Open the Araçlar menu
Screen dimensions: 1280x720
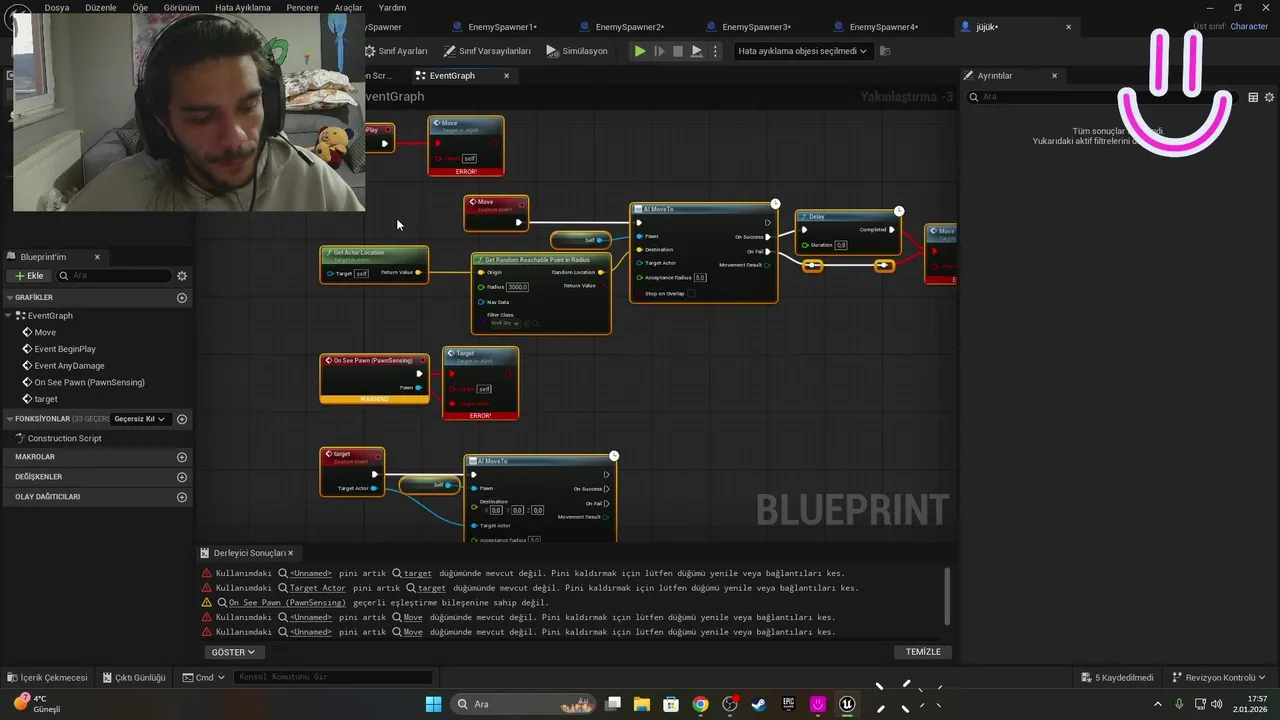pos(348,7)
